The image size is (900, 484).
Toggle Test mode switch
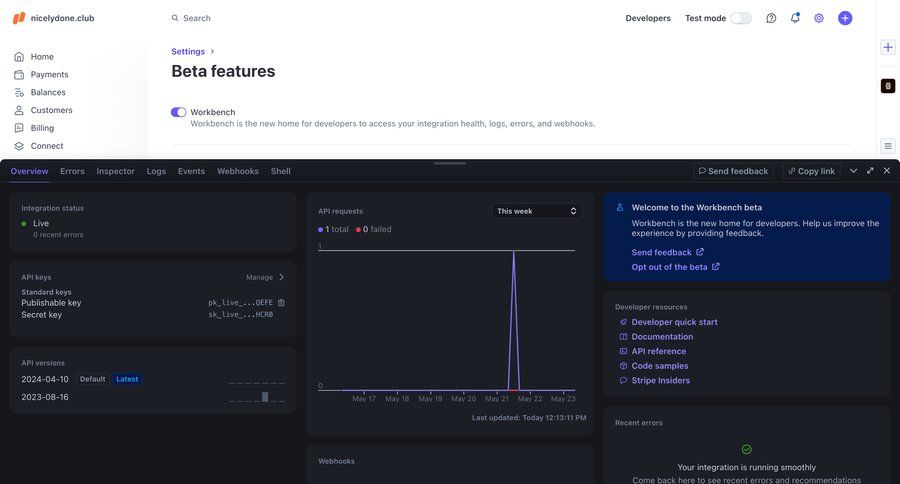740,18
